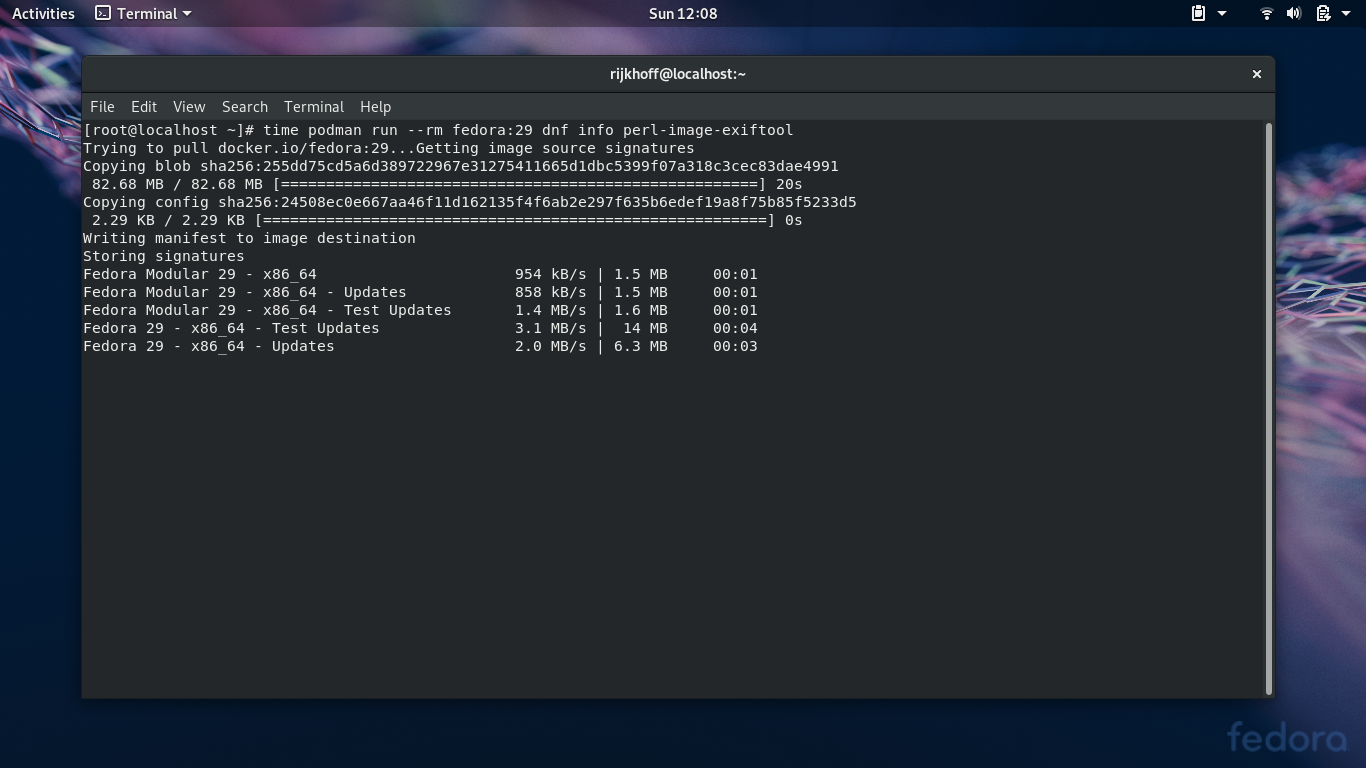Open the Search menu
Screen dimensions: 1366x768
coord(245,107)
